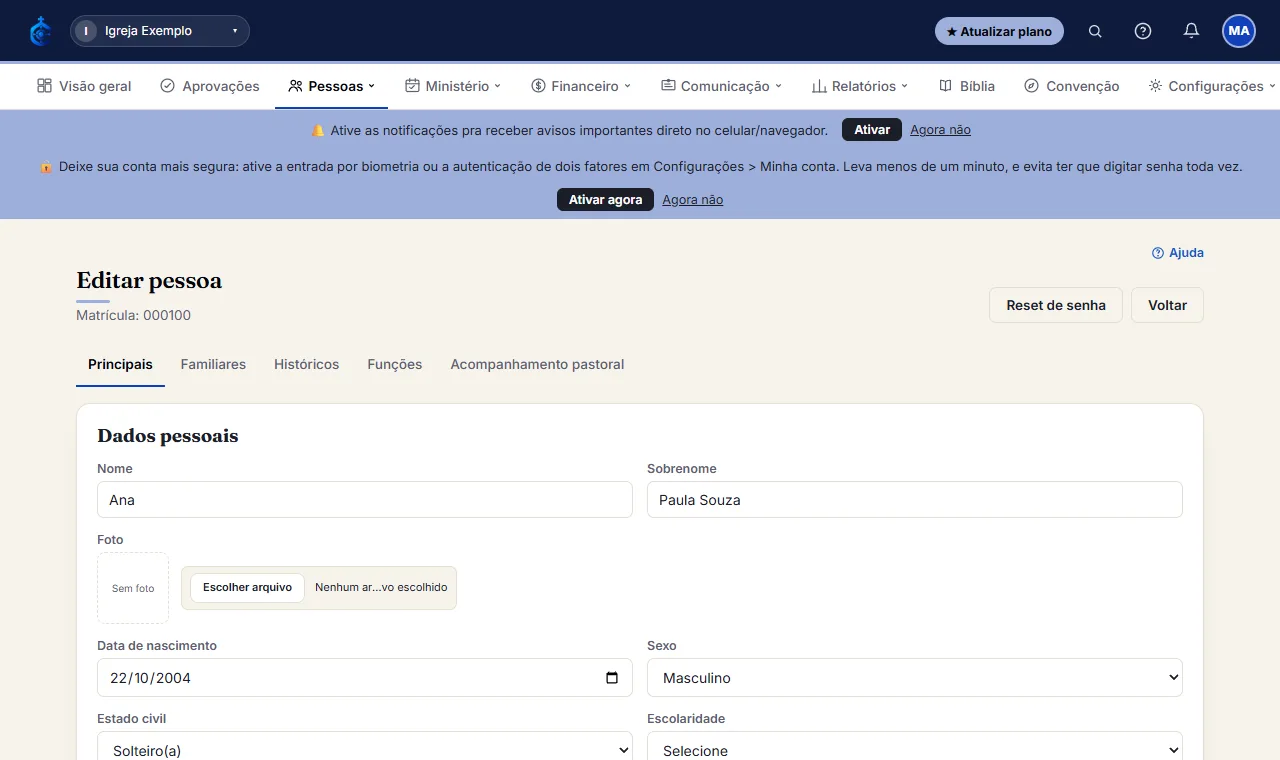Expand the Escolaridade Selecione dropdown
Screen dimensions: 1280x760
coord(915,748)
